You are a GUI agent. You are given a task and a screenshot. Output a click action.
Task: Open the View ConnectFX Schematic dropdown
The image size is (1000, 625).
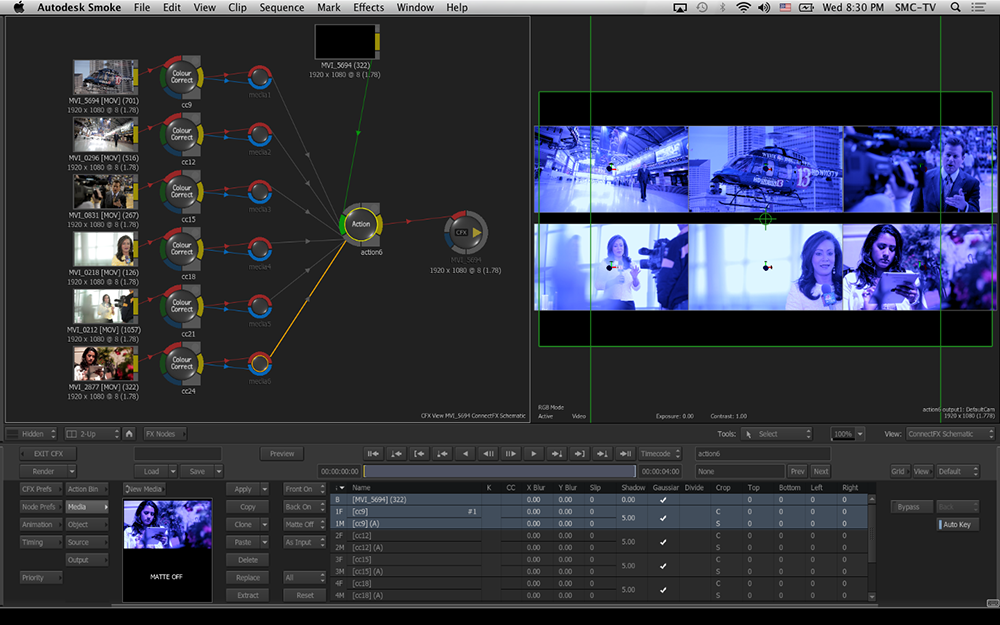[948, 434]
